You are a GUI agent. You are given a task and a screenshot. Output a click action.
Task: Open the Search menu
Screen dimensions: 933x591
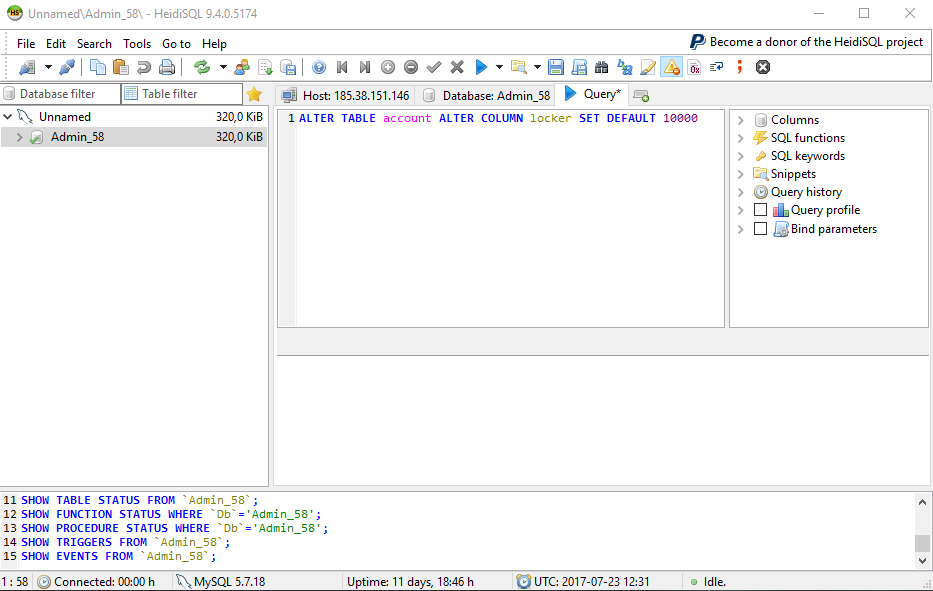(x=94, y=43)
